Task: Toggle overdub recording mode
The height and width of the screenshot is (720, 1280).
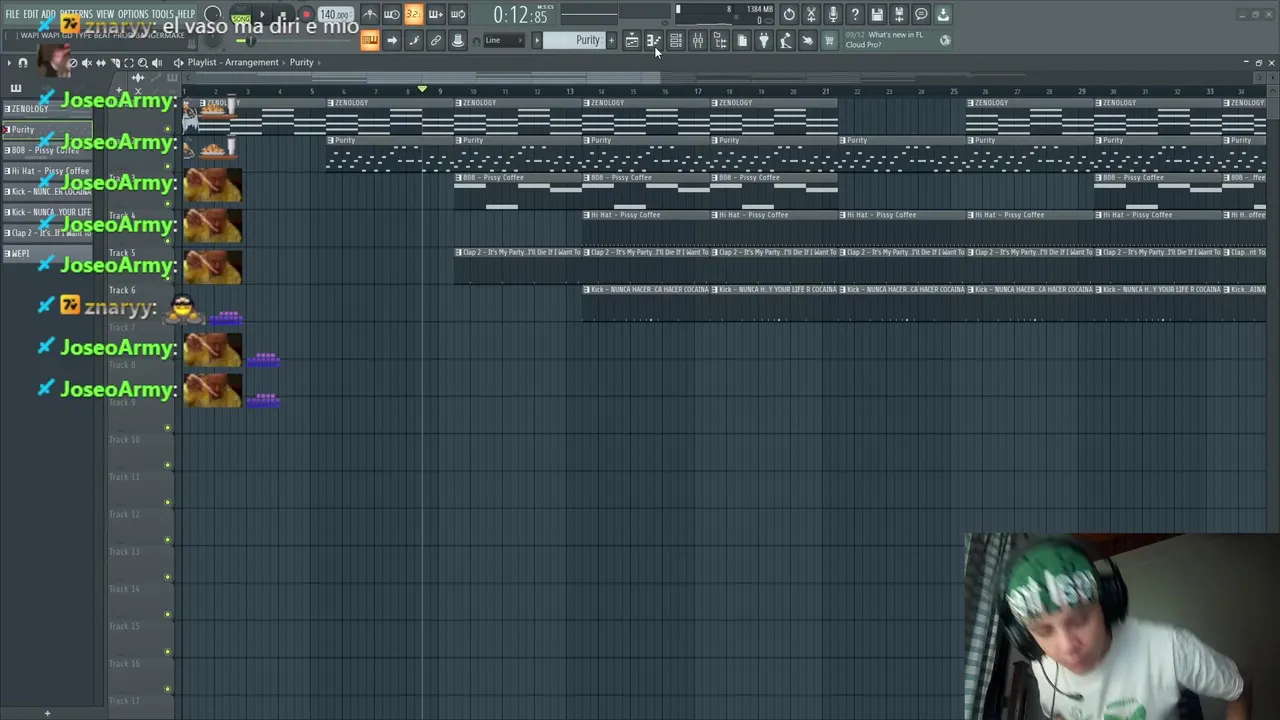Action: click(x=436, y=14)
